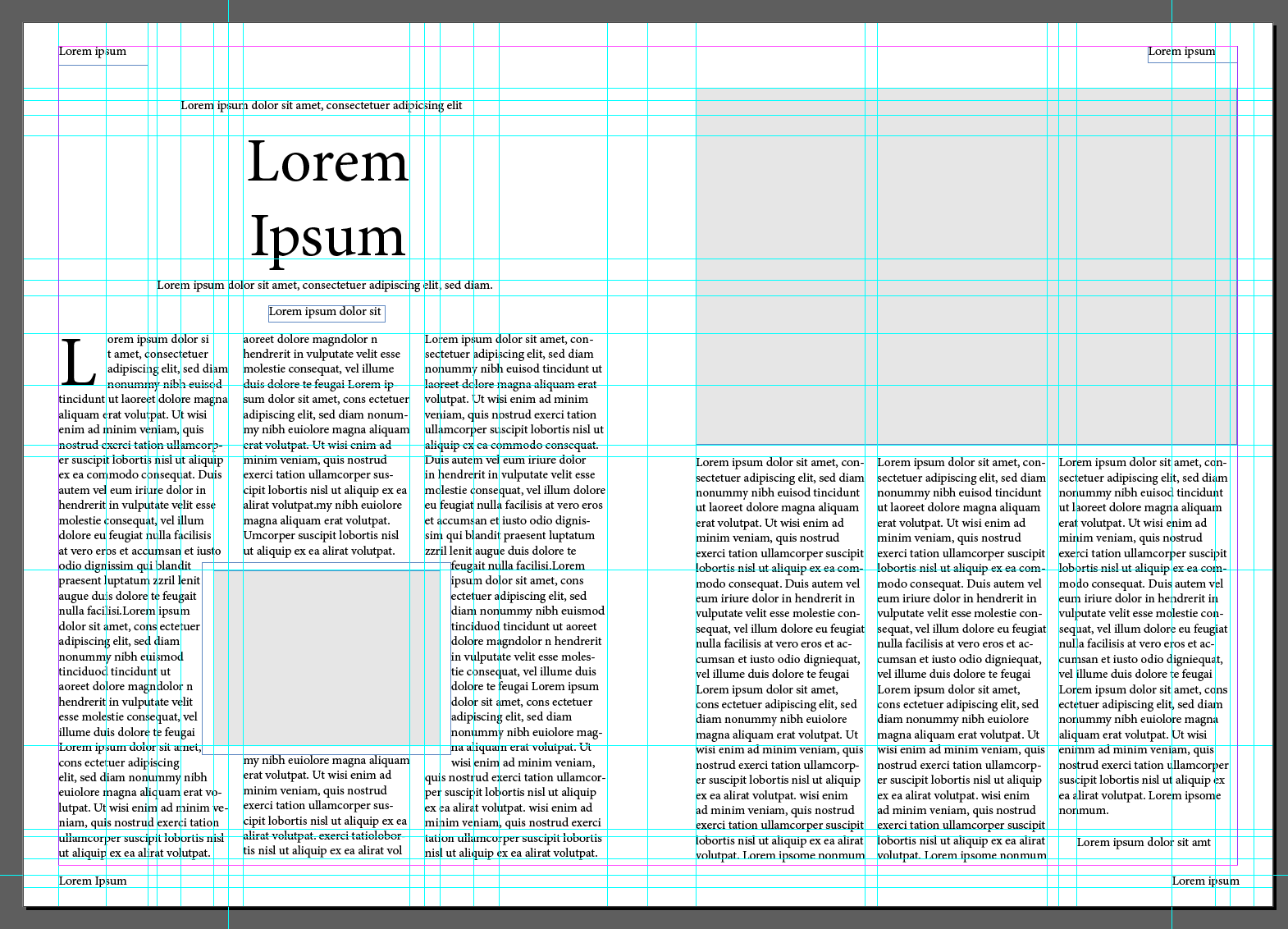Select the large gray image placeholder on right page
The height and width of the screenshot is (929, 1288).
point(966,266)
